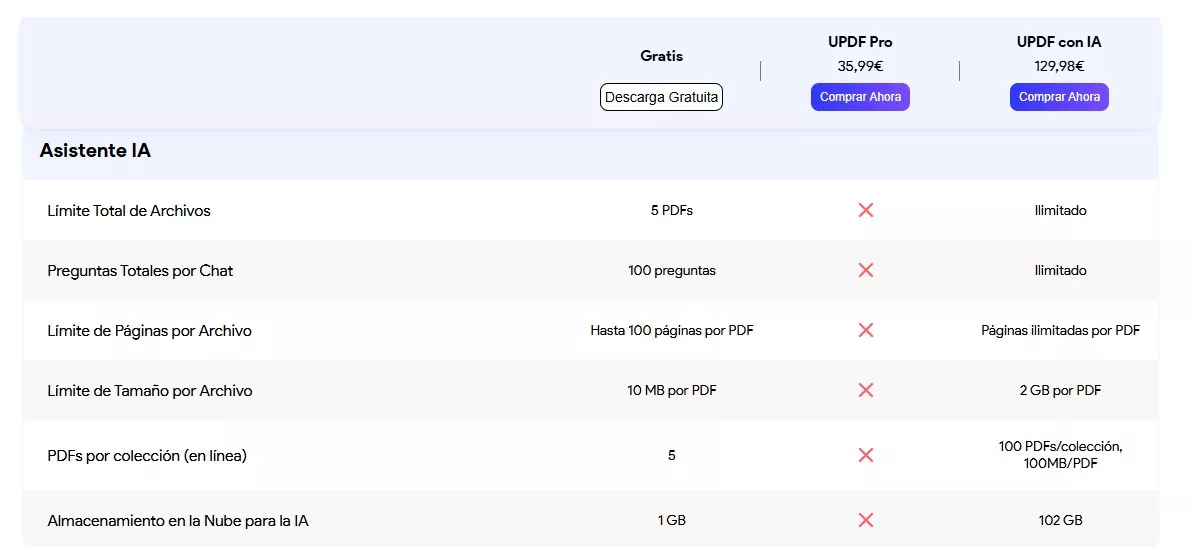1198x547 pixels.
Task: Click Ilimitado in Límite Total de Archivos row
Action: [x=1060, y=210]
